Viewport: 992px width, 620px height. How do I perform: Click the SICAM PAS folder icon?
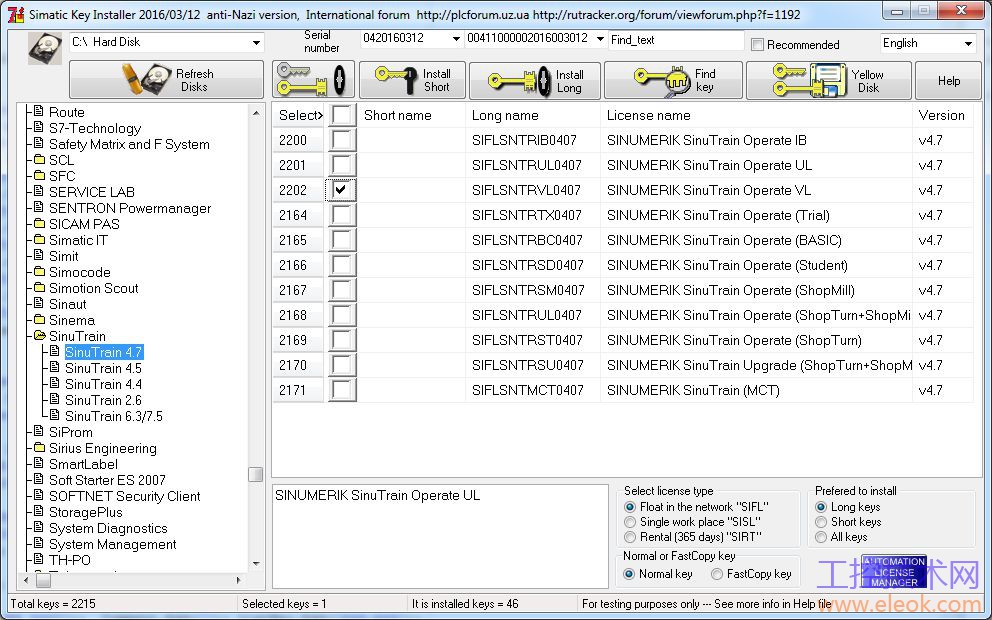(39, 223)
